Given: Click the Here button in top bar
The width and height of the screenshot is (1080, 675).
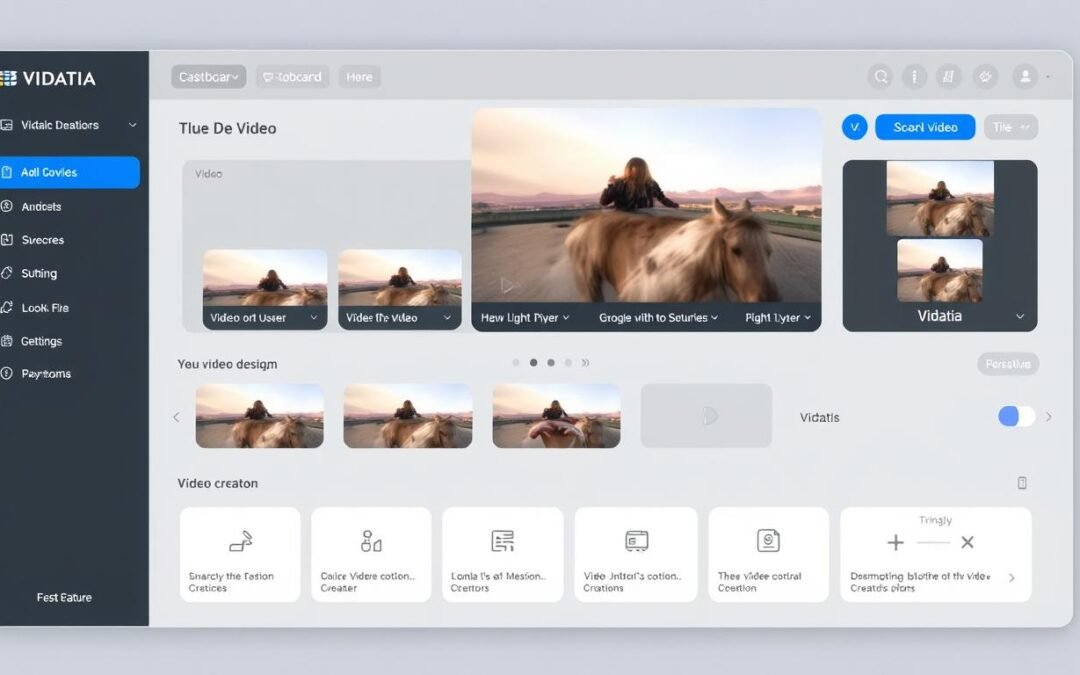Looking at the screenshot, I should point(359,77).
